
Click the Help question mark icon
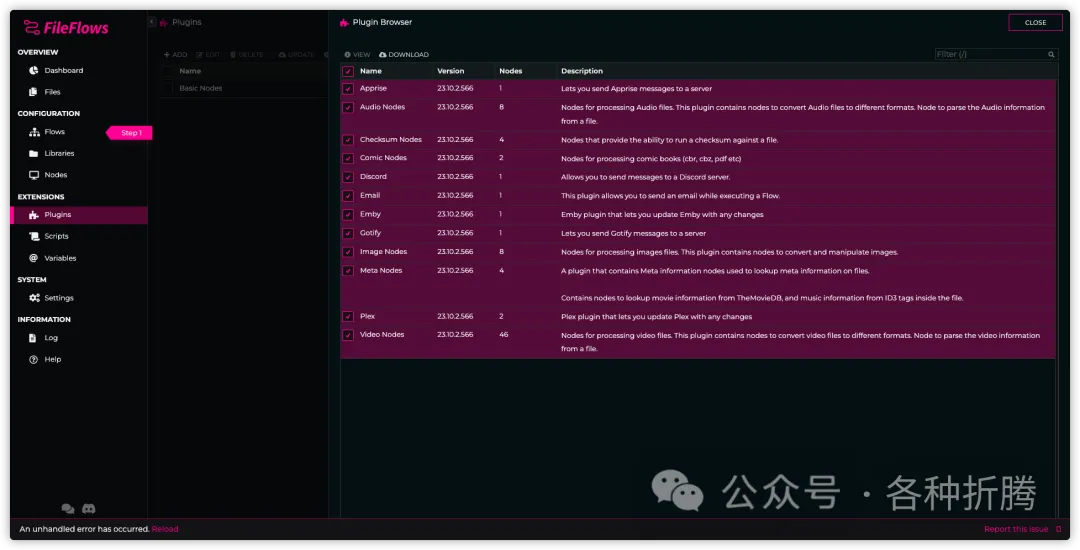(33, 359)
